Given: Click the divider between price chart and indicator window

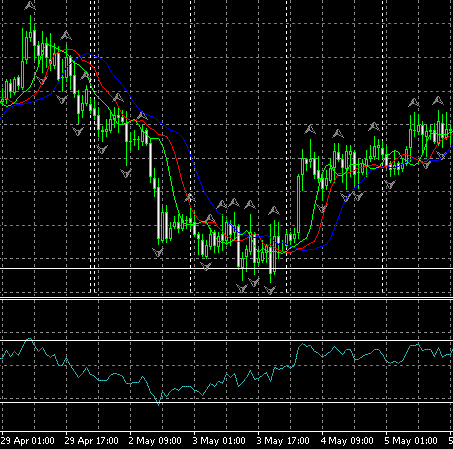Looking at the screenshot, I should (226, 299).
